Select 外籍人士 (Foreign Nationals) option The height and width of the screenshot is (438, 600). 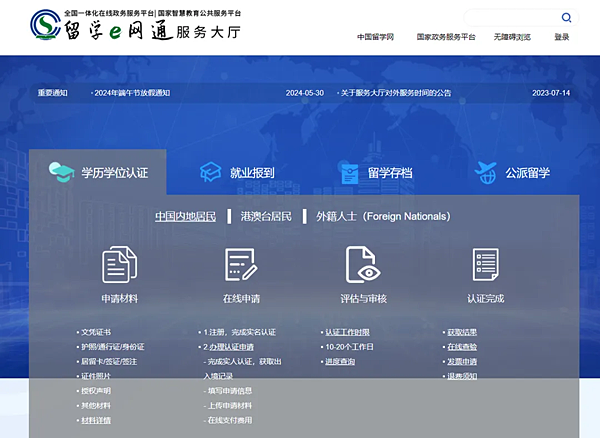coord(383,216)
